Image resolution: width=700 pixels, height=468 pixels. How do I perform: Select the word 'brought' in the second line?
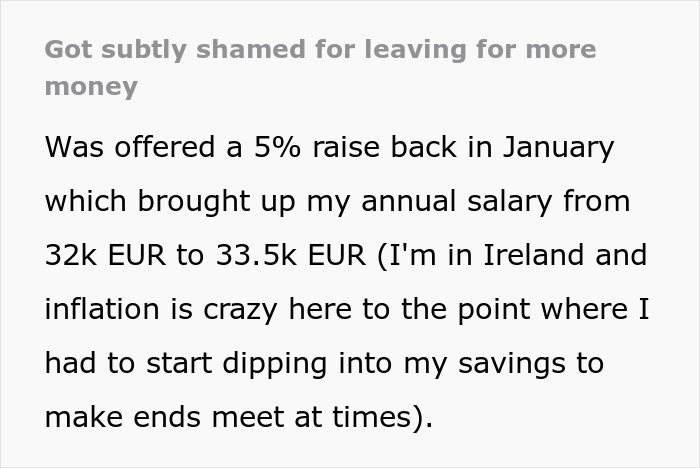tap(190, 201)
